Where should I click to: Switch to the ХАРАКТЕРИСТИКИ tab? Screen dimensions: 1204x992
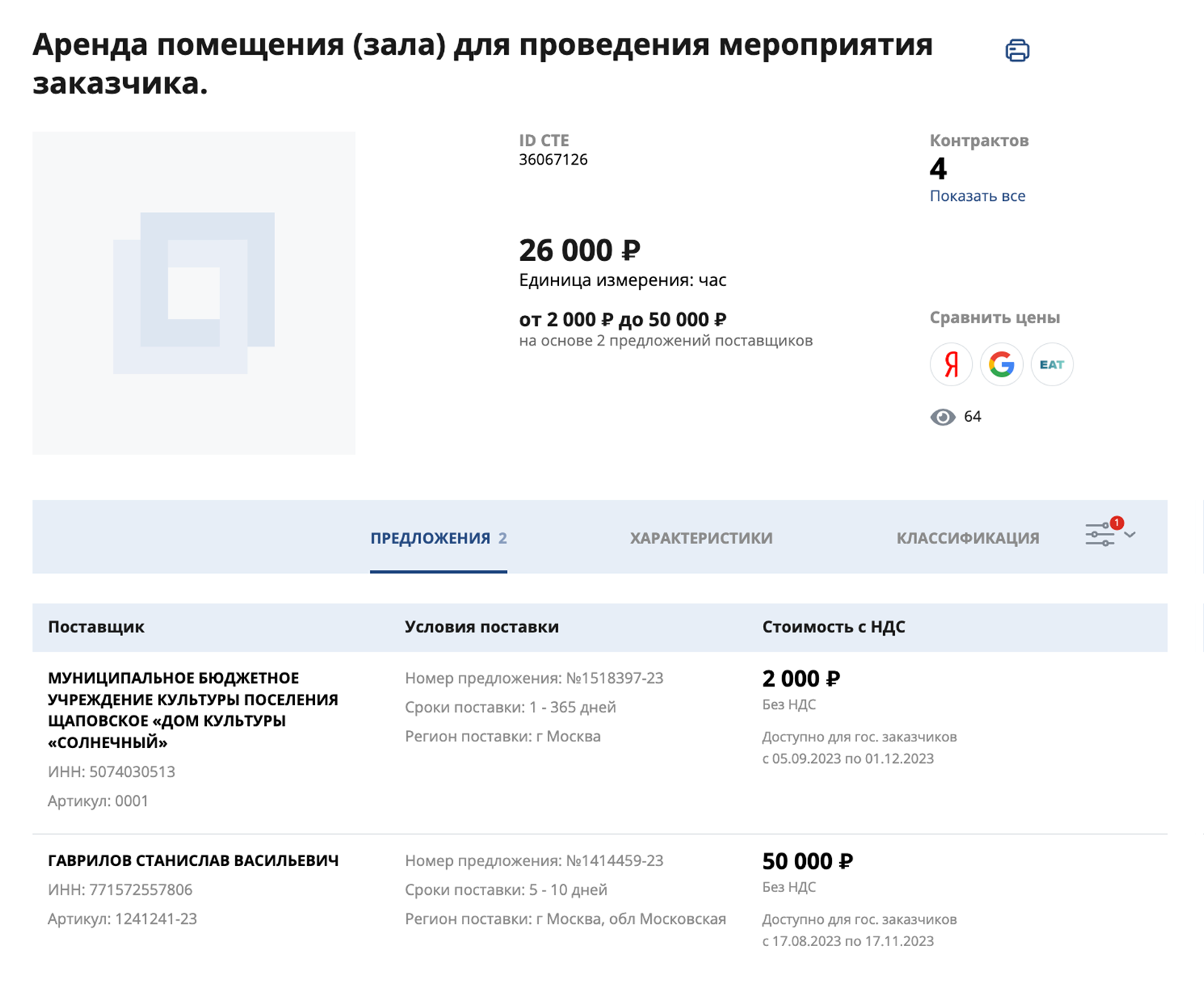click(701, 538)
